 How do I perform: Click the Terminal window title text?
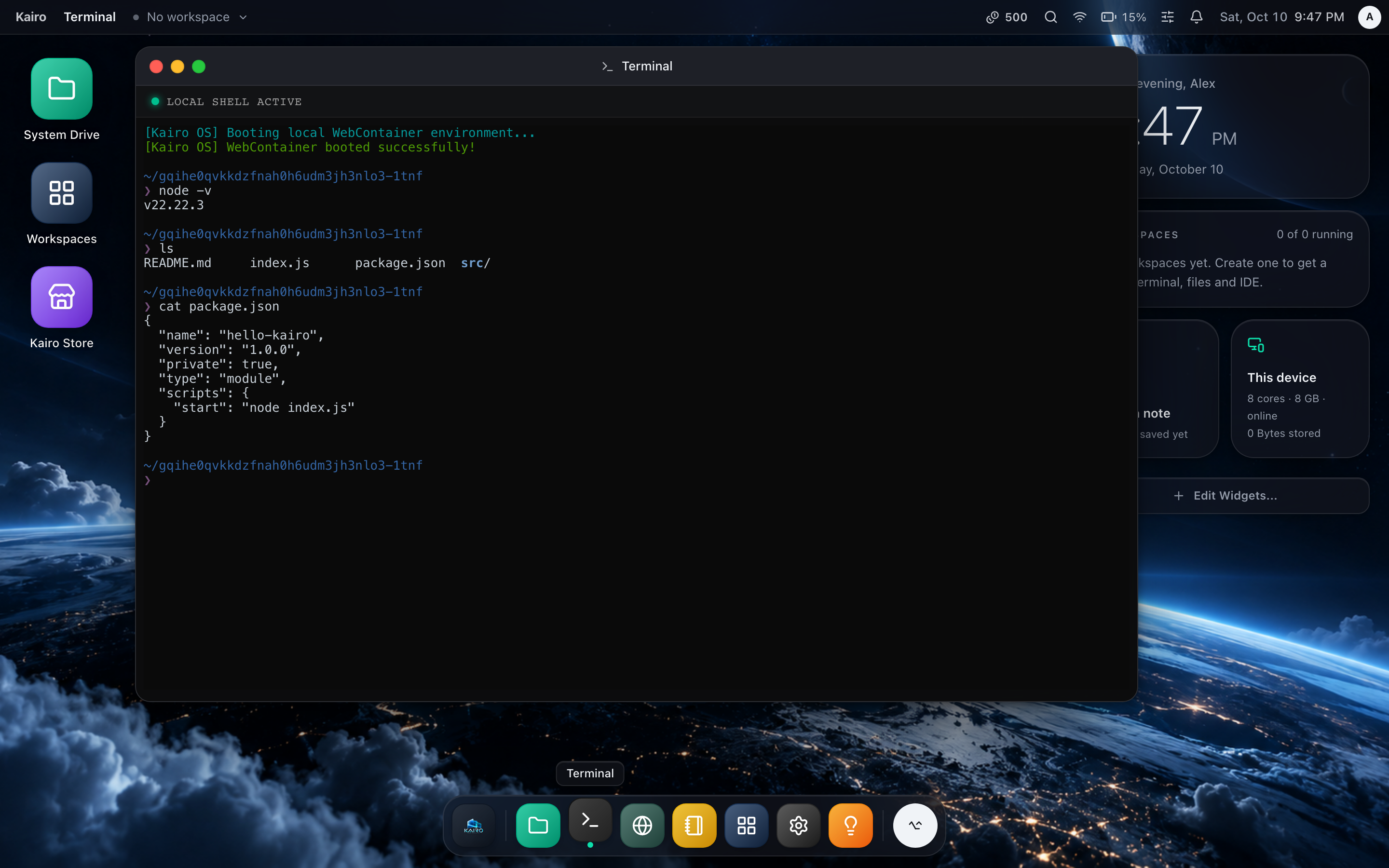[647, 66]
